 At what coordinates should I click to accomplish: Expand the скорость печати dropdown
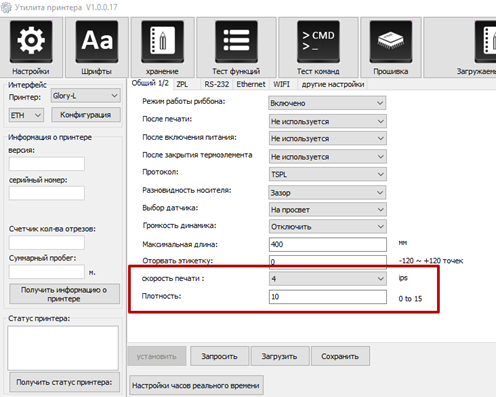coord(328,279)
